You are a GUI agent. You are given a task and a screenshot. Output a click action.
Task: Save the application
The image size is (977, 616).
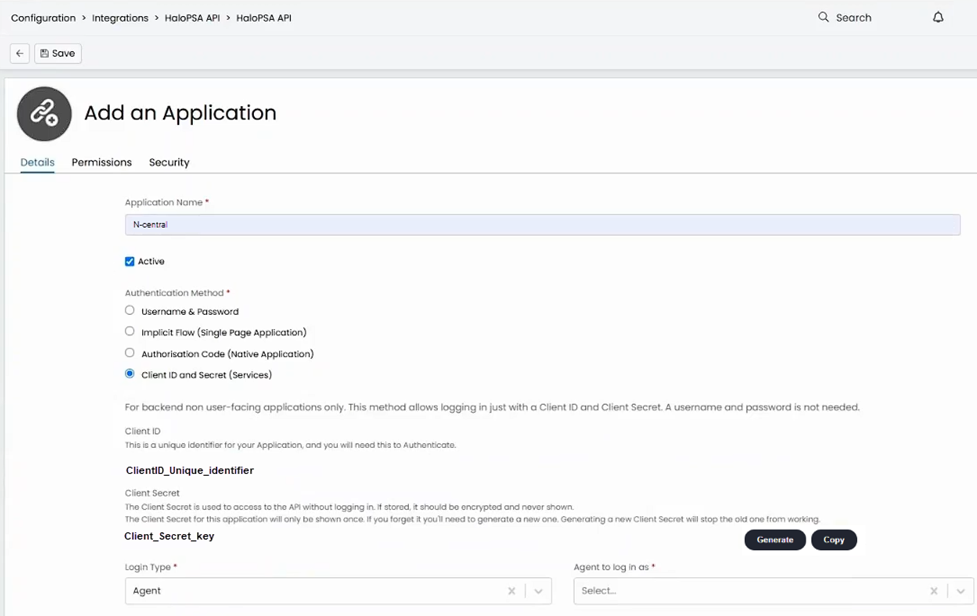point(58,54)
